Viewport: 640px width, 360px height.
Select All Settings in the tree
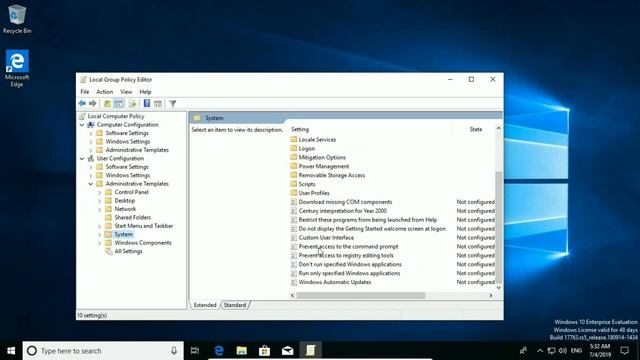point(128,251)
